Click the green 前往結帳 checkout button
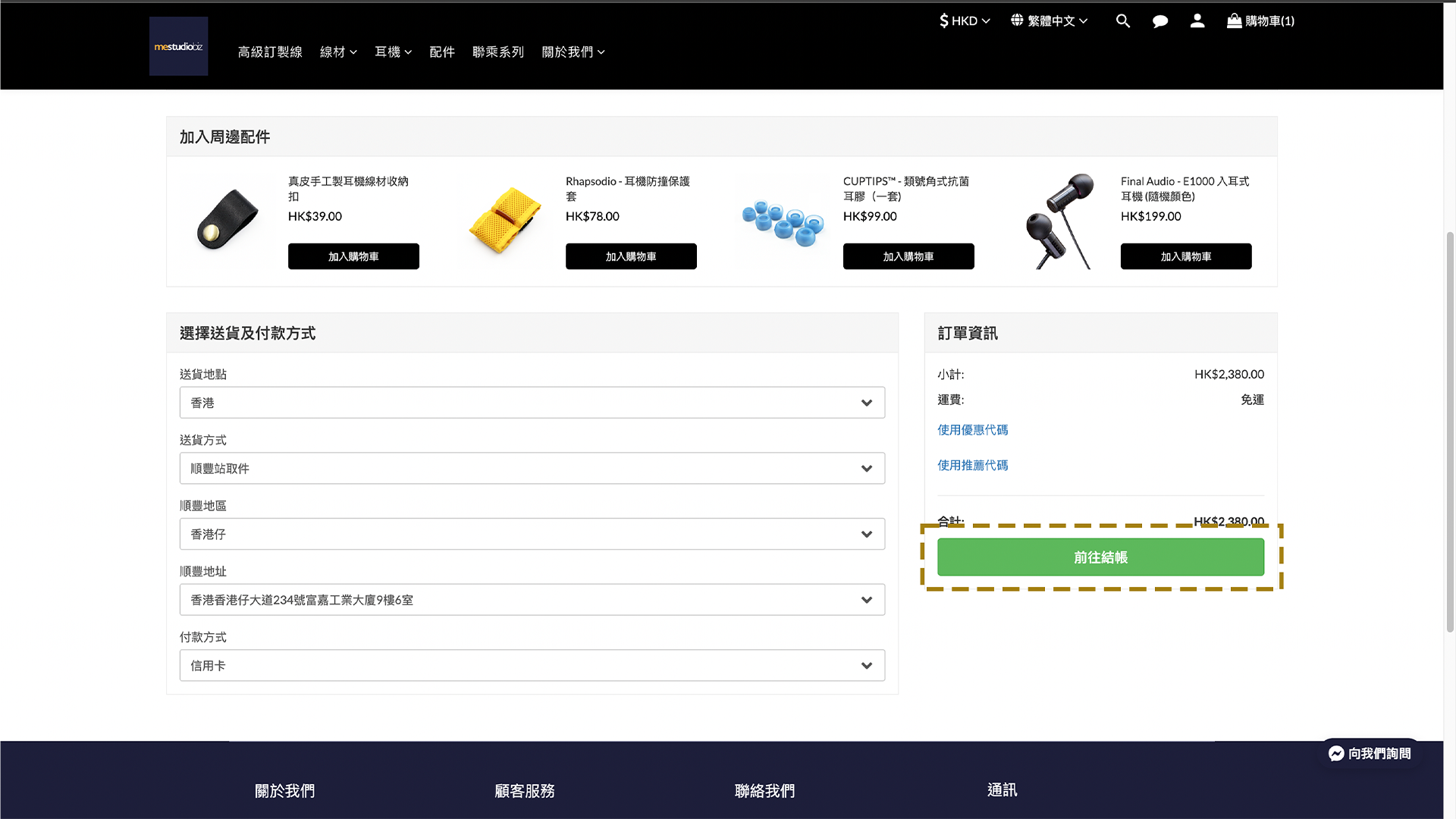 (x=1100, y=557)
